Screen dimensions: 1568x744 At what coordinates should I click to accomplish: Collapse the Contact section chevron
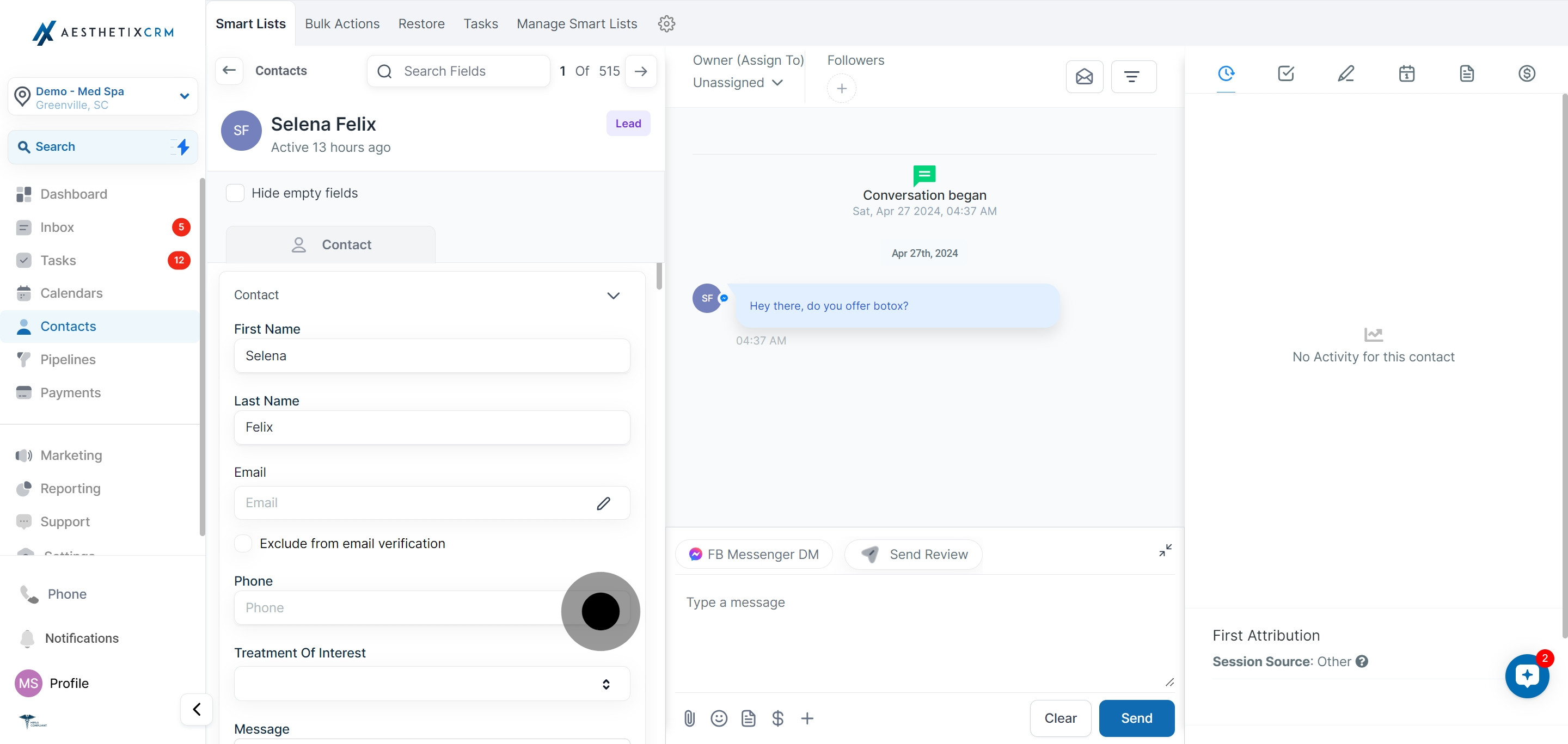pos(613,296)
